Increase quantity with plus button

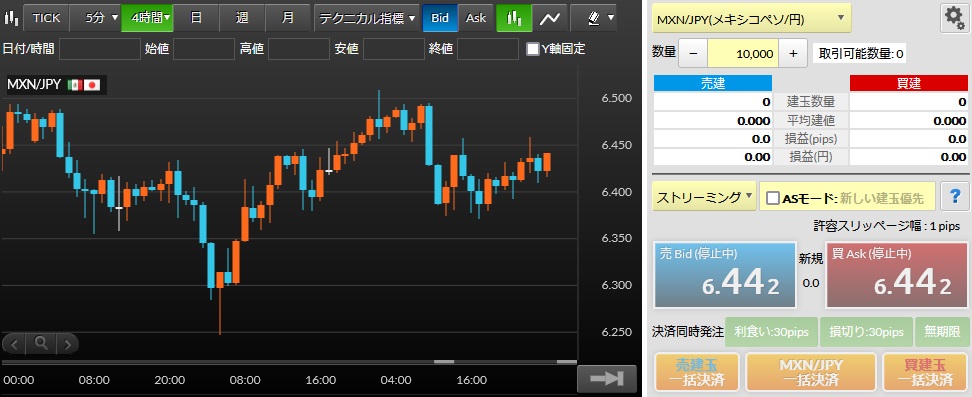(793, 54)
